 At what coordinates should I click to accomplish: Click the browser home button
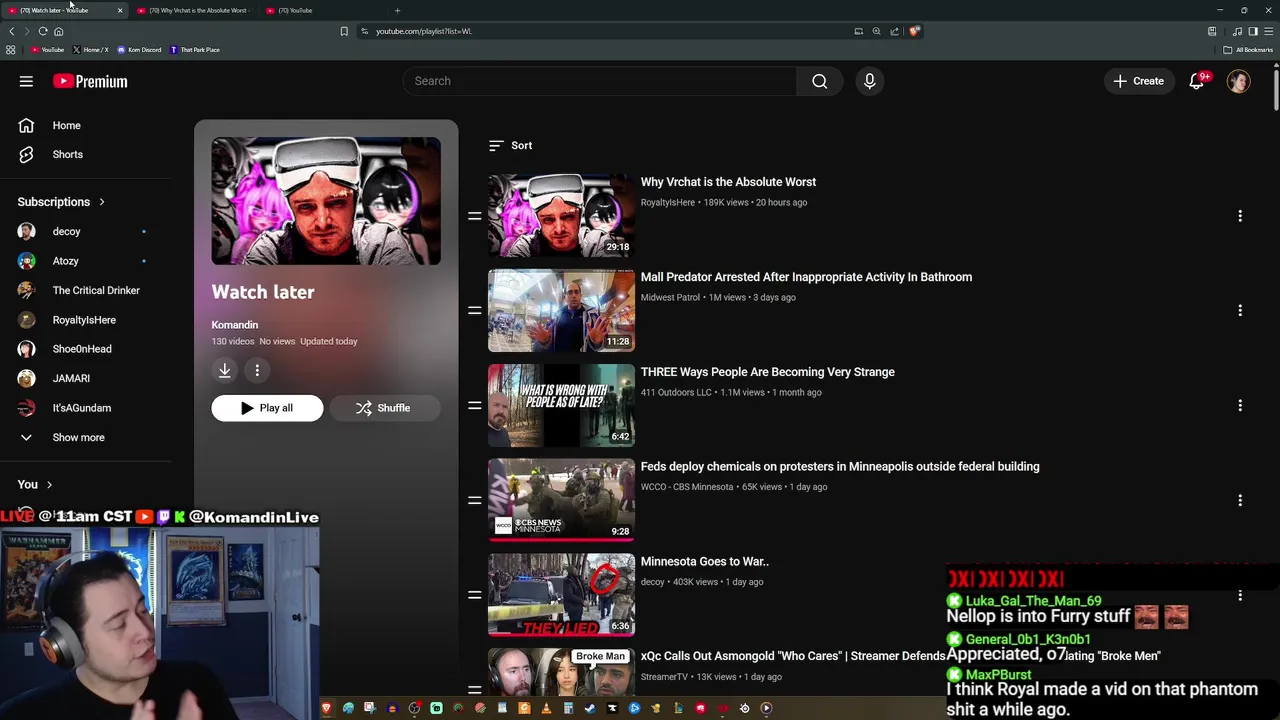point(59,31)
